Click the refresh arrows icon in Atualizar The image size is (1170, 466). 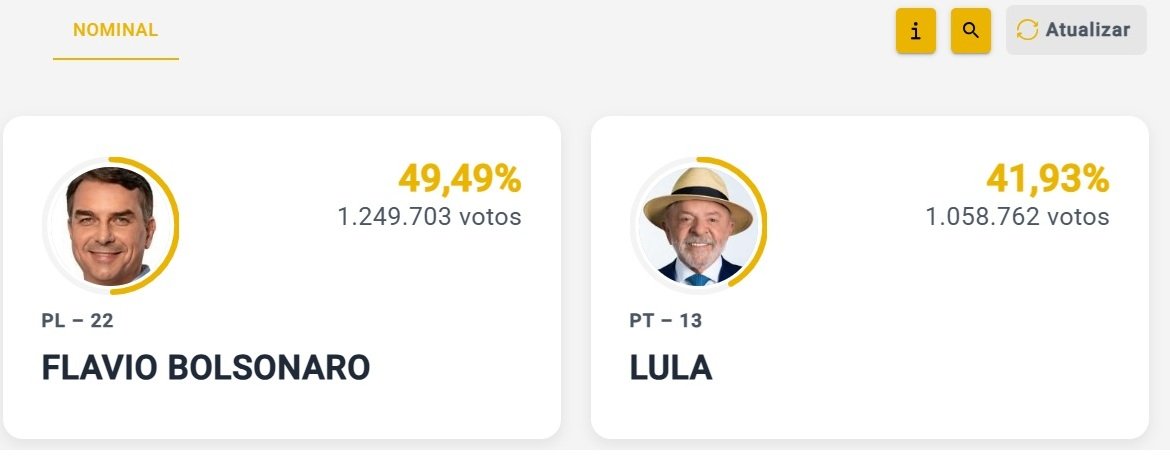(x=1027, y=30)
